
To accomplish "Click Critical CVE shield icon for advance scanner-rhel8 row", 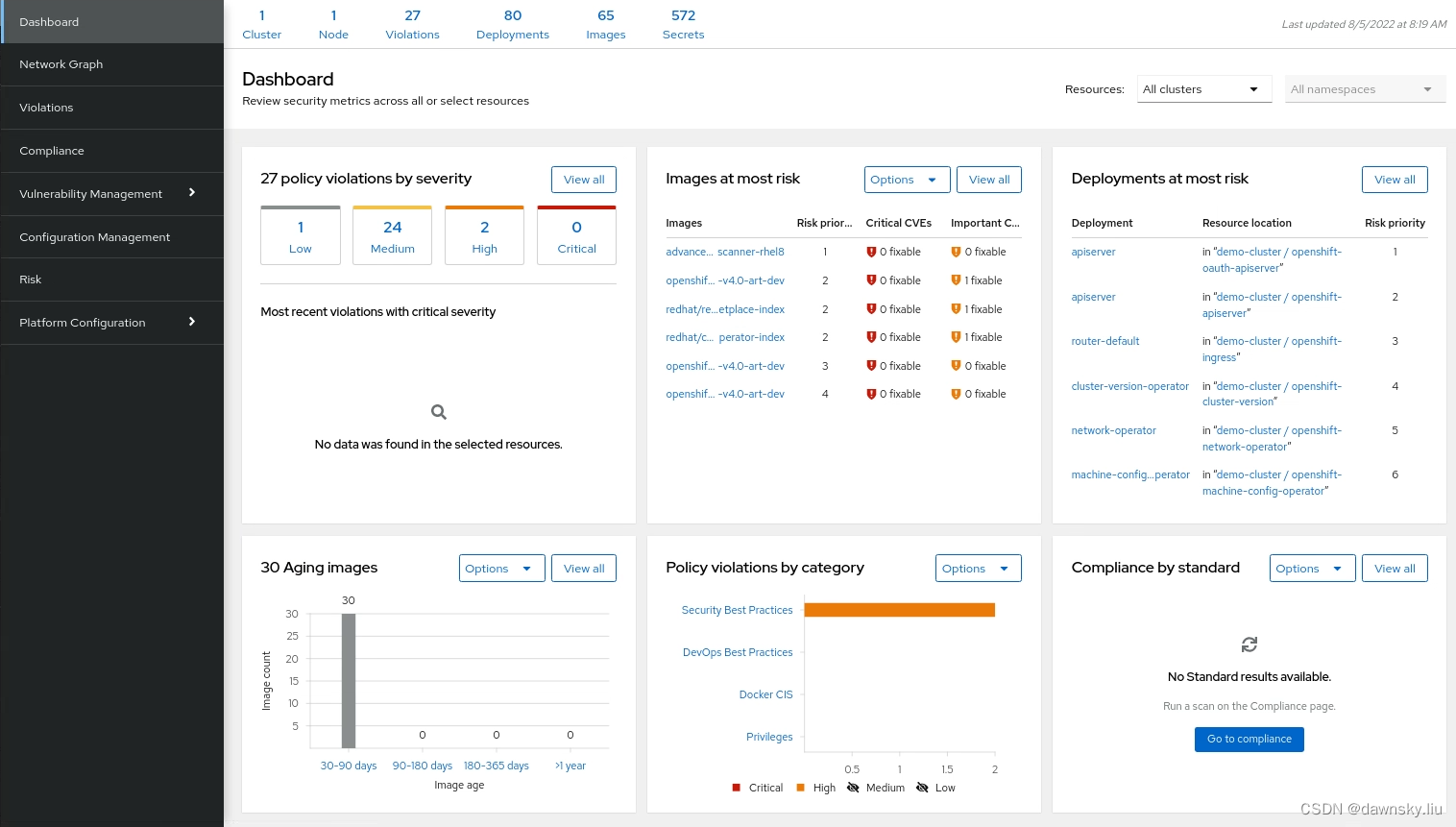I will (x=871, y=252).
